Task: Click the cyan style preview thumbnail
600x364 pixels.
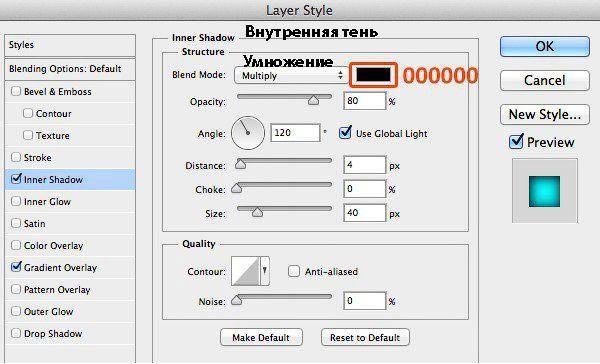Action: [x=545, y=191]
